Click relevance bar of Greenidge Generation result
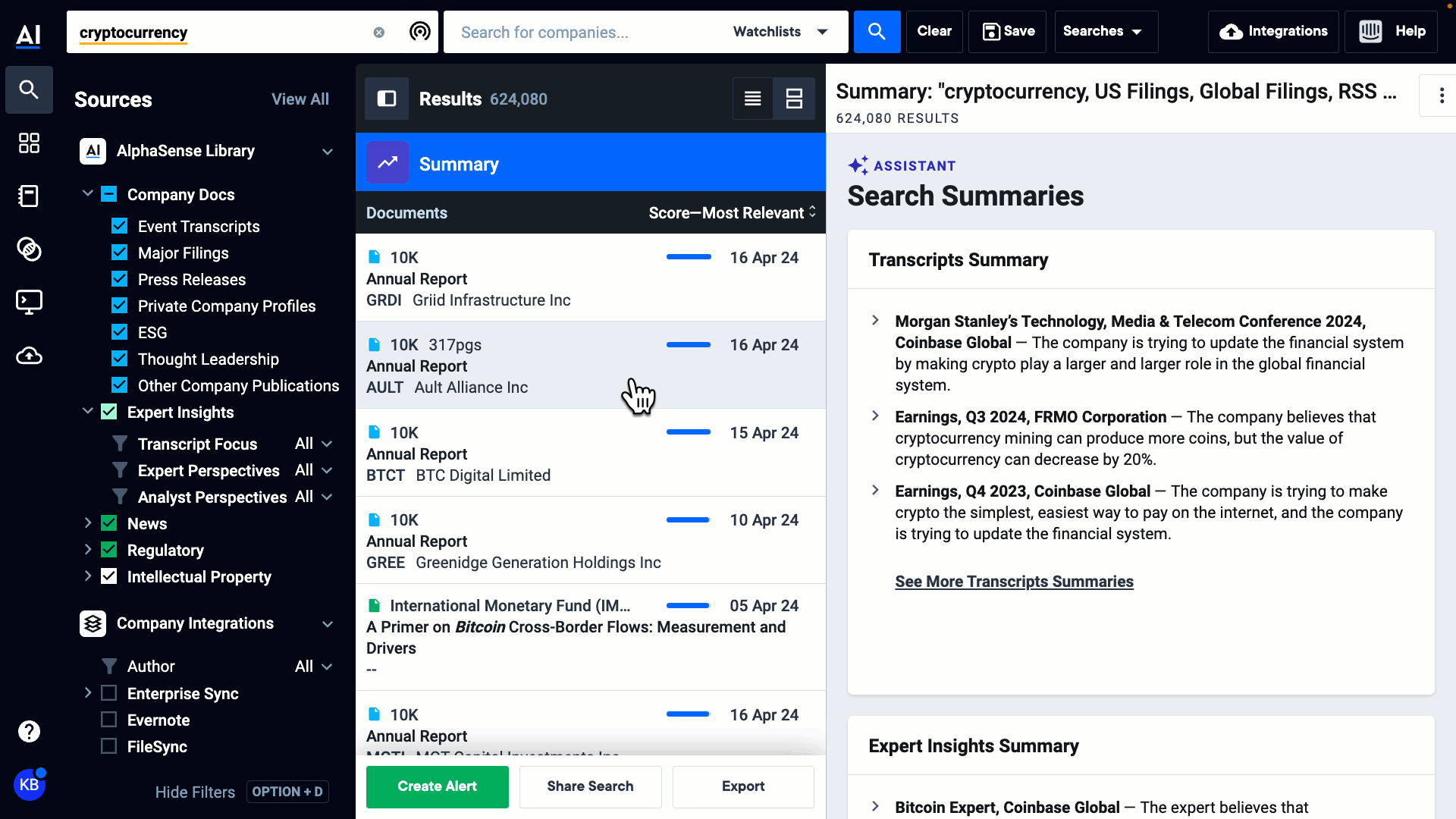1456x819 pixels. click(688, 520)
